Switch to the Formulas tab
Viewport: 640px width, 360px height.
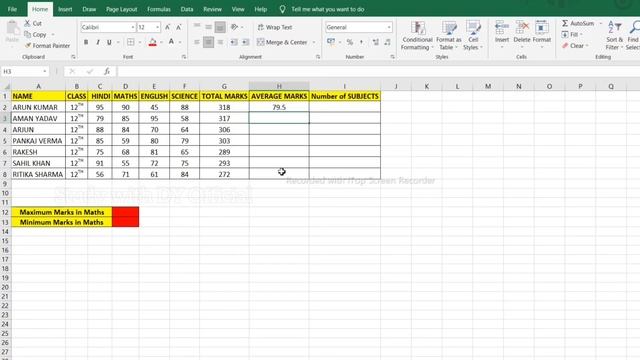(x=159, y=9)
